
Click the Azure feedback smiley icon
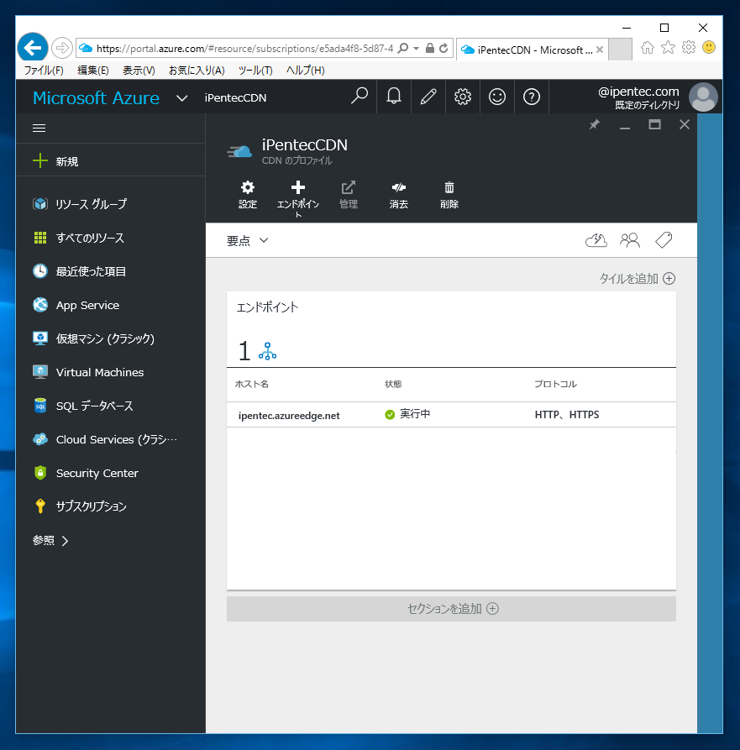(497, 97)
